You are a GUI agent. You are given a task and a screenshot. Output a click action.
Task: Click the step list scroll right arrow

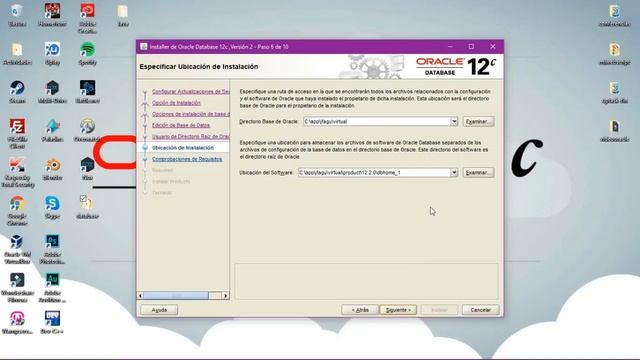(226, 296)
